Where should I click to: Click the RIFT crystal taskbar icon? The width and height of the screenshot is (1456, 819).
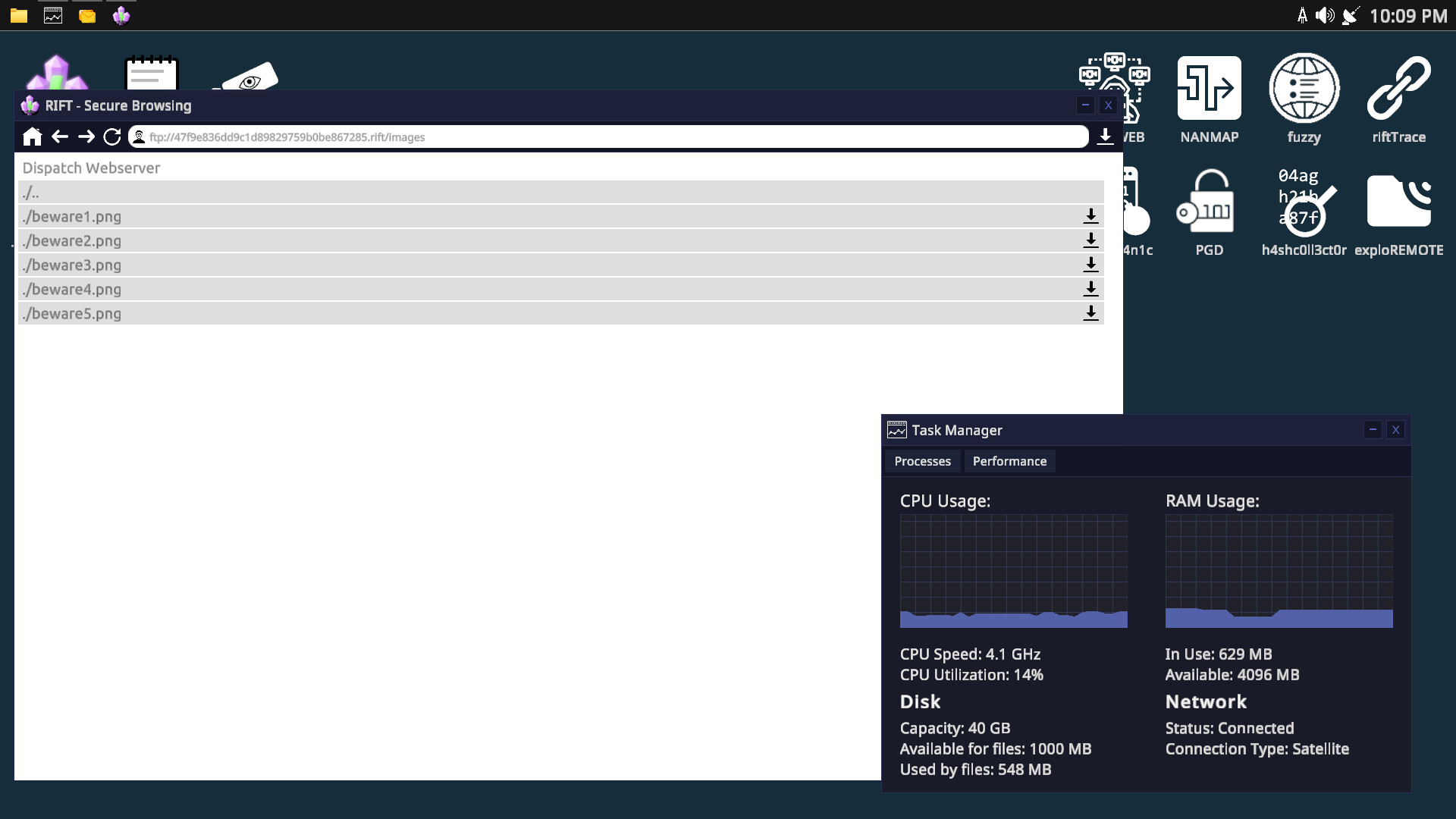pyautogui.click(x=121, y=15)
